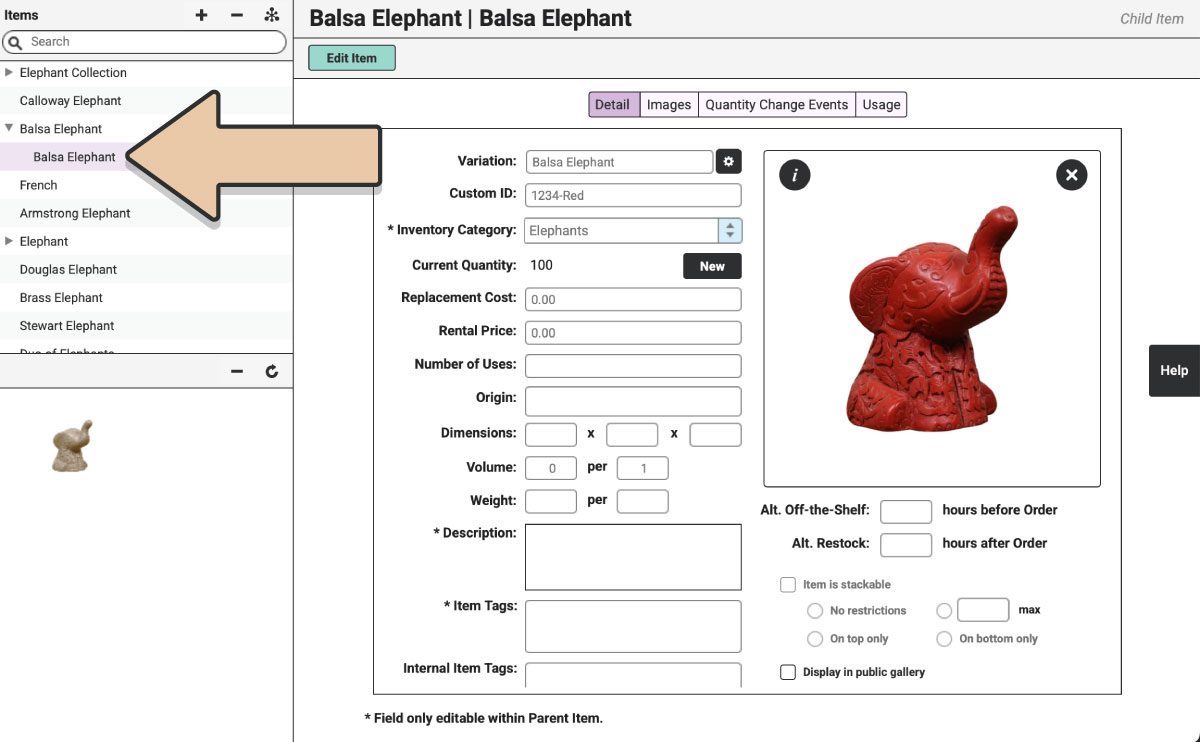
Task: Select Stewart Elephant in the list
Action: (146, 325)
